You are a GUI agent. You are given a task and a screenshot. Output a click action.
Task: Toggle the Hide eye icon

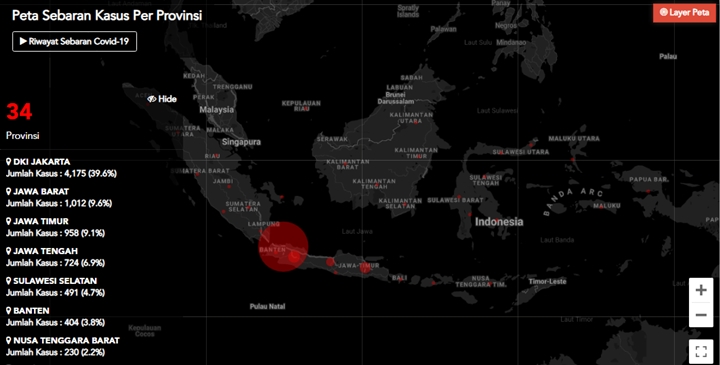(x=152, y=99)
